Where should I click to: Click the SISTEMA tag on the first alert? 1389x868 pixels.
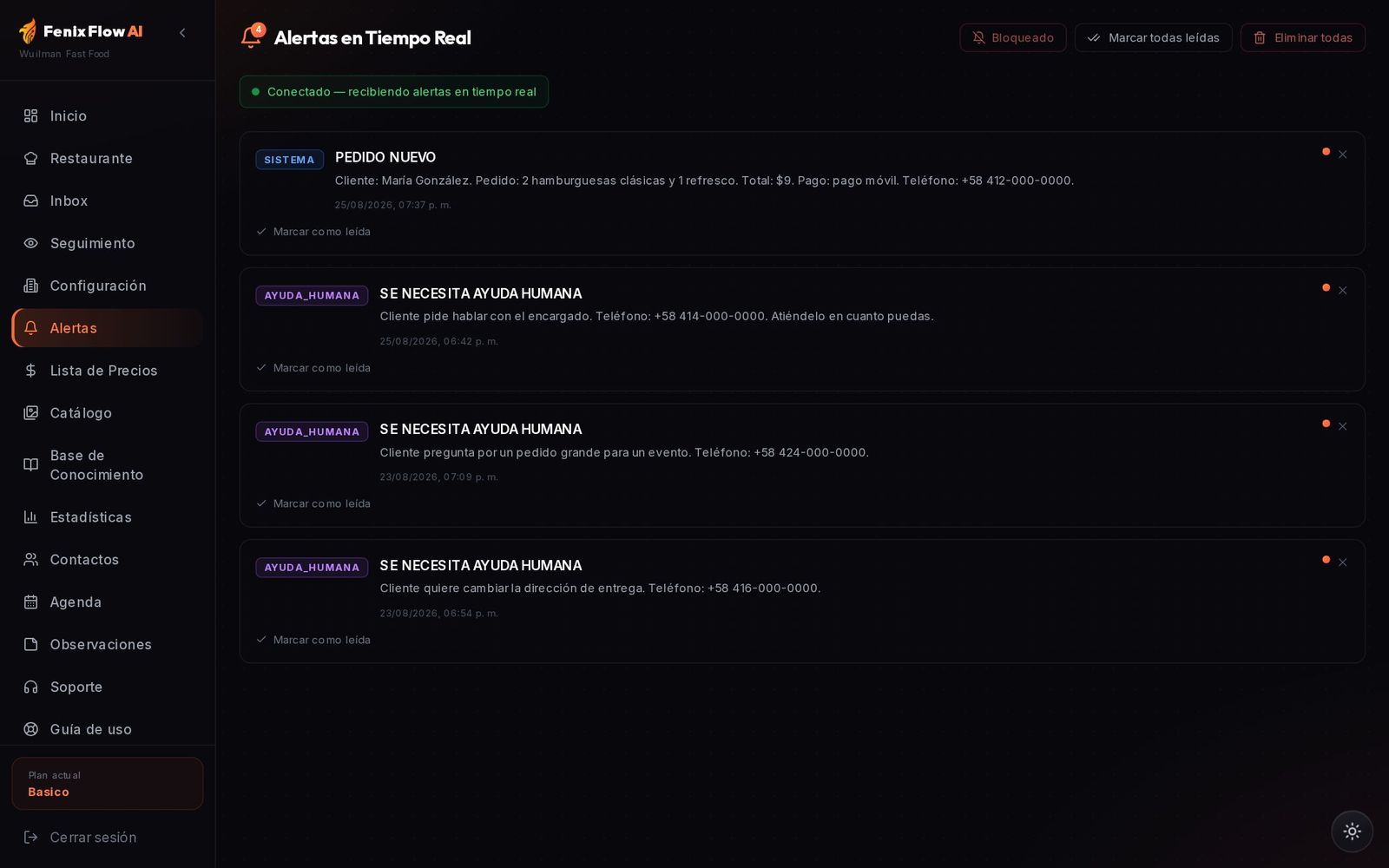point(289,160)
